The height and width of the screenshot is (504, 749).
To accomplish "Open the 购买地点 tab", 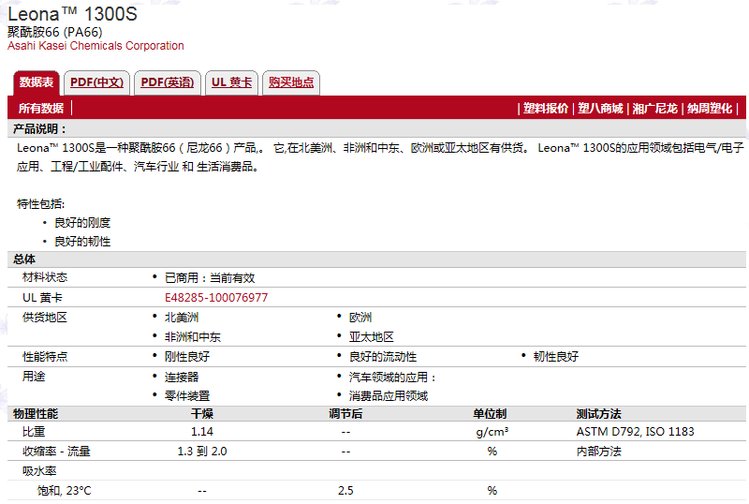I will coord(291,83).
